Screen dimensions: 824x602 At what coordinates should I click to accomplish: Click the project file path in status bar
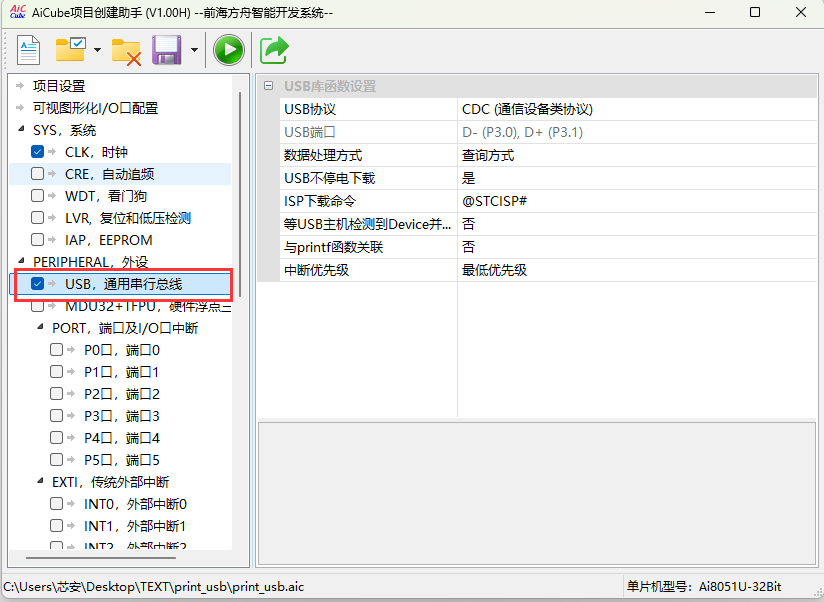coord(153,587)
